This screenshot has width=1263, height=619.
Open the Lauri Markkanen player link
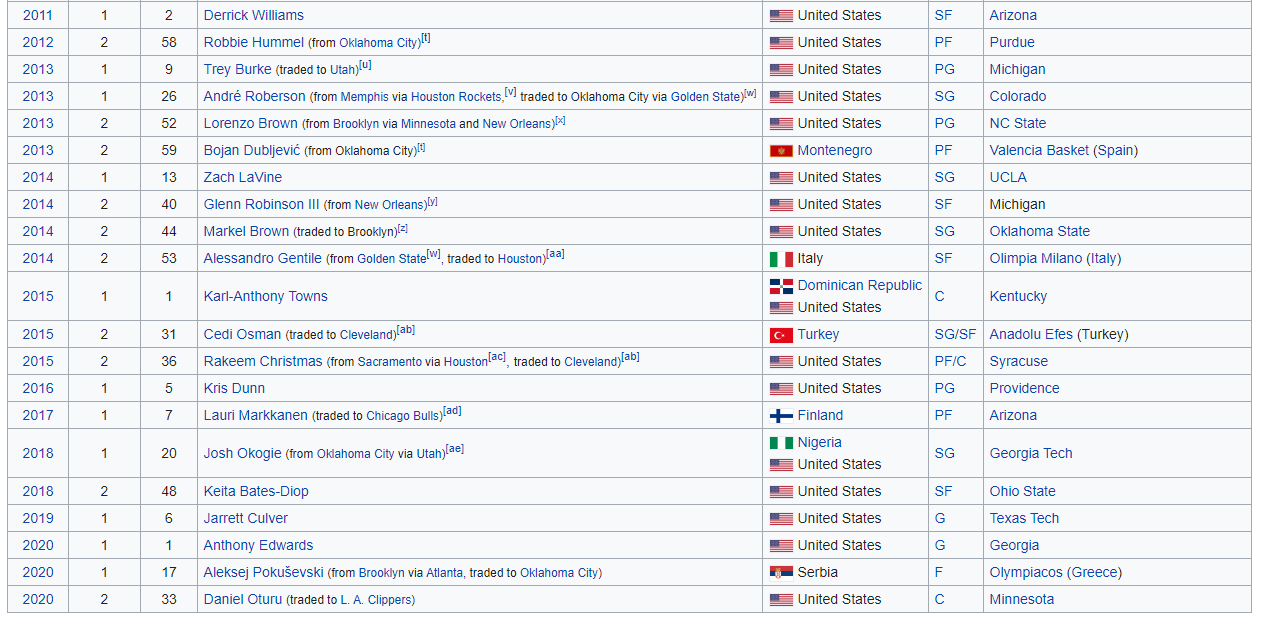pyautogui.click(x=256, y=415)
